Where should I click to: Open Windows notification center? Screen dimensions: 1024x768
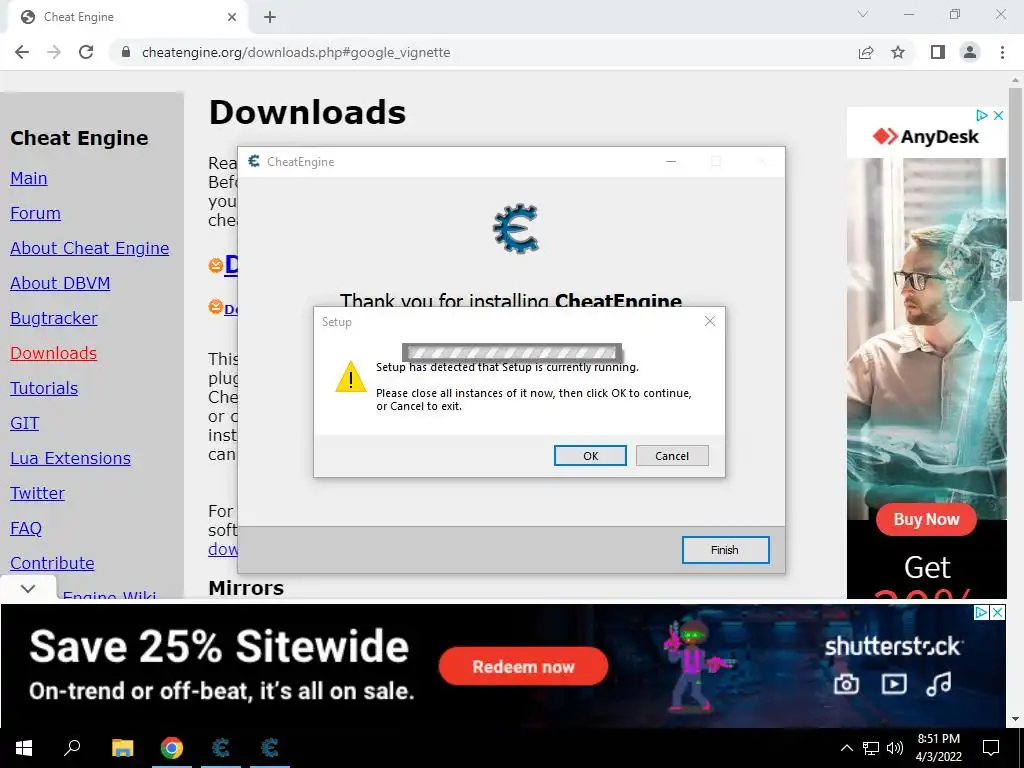coord(991,748)
